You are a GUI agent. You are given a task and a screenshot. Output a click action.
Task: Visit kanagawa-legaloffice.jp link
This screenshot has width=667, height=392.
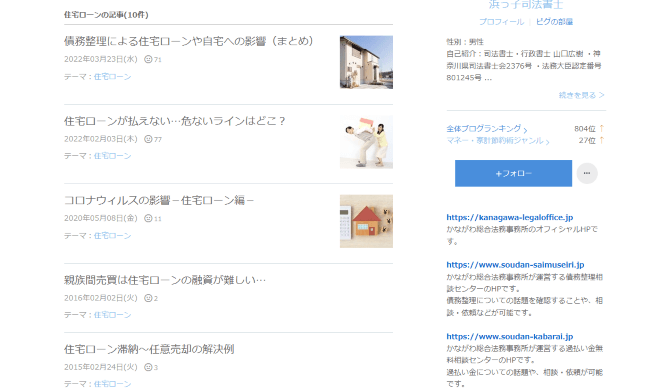pyautogui.click(x=510, y=217)
